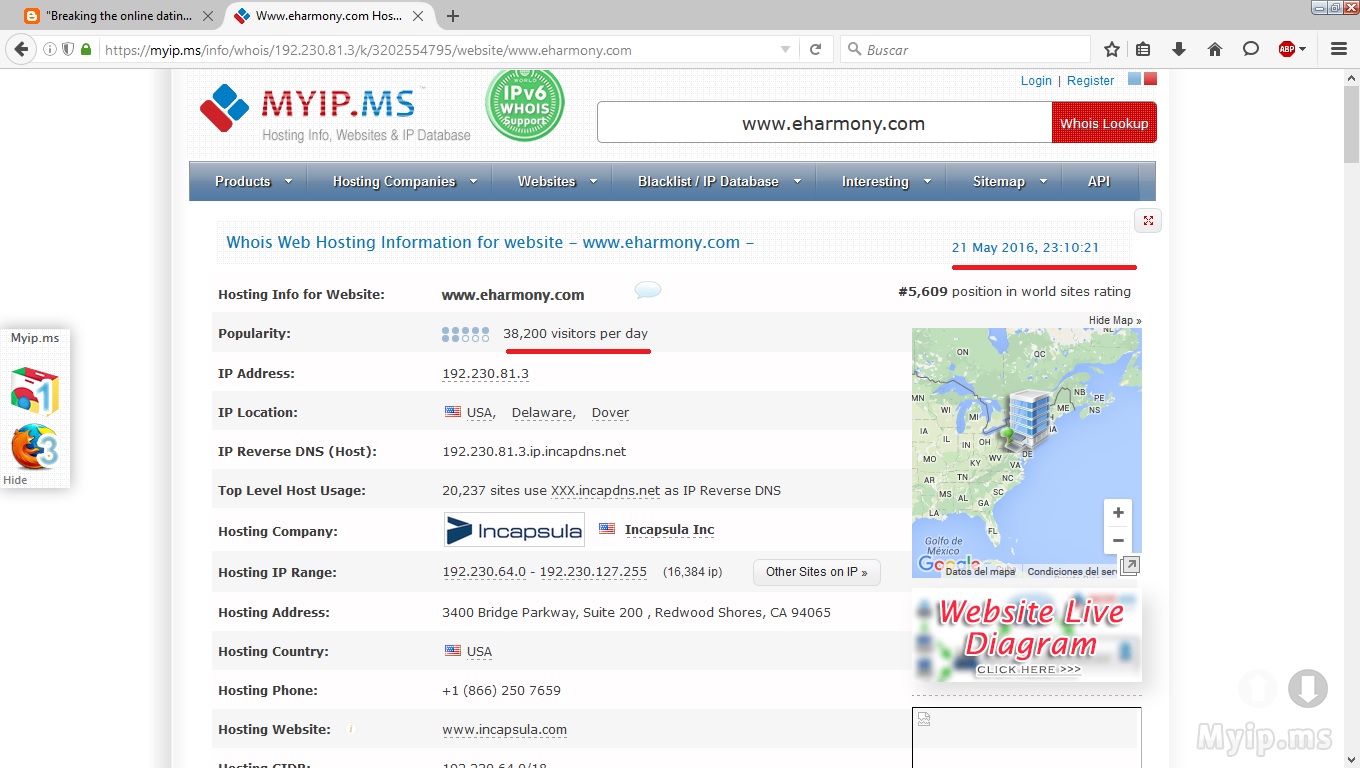This screenshot has height=768, width=1360.
Task: Click the Dover city link
Action: (x=610, y=412)
